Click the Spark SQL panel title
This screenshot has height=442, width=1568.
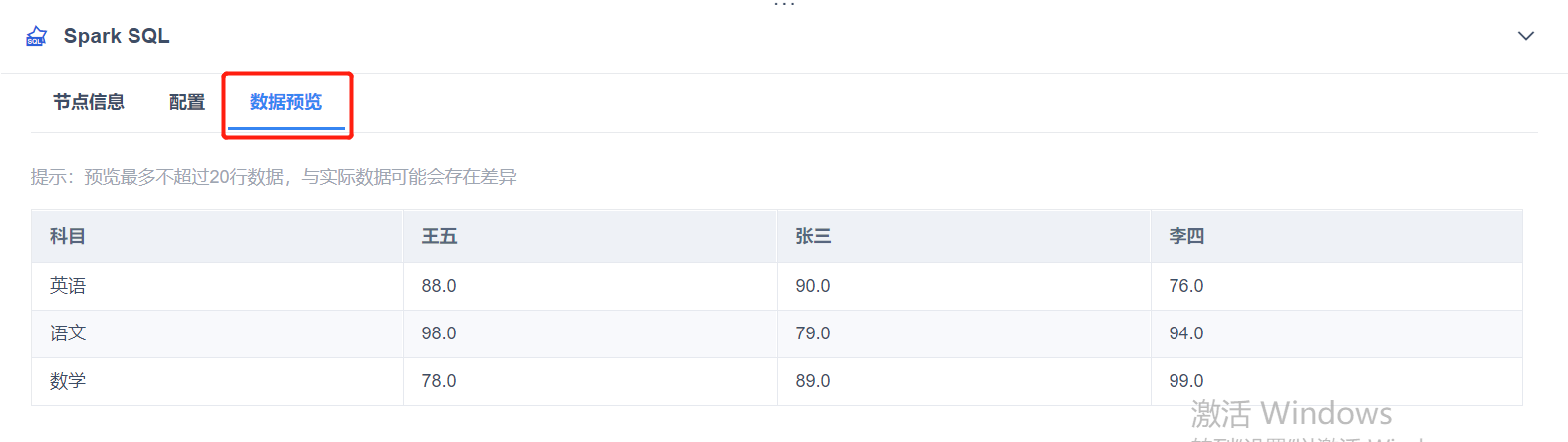117,36
